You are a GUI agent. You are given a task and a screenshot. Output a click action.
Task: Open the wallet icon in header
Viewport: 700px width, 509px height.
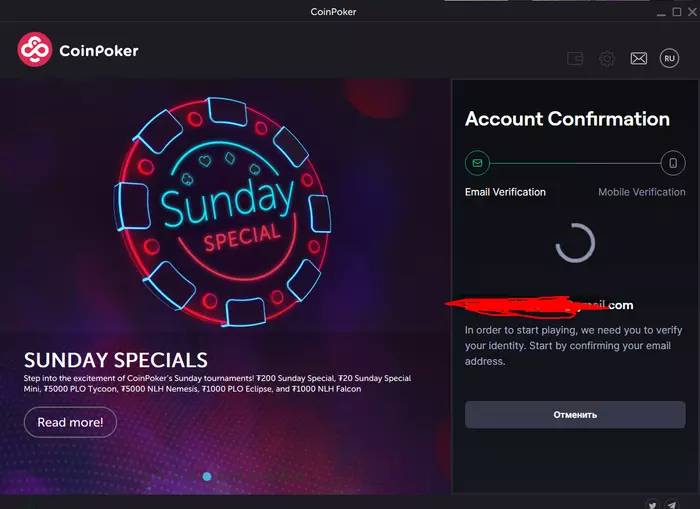(575, 59)
